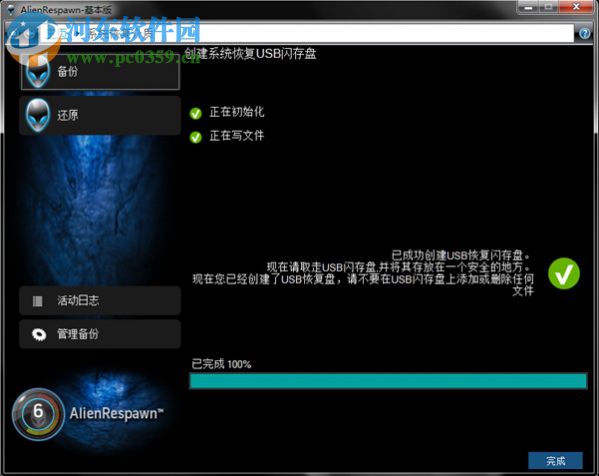The image size is (599, 476).
Task: Close the AlienRespawn window
Action: 576,7
